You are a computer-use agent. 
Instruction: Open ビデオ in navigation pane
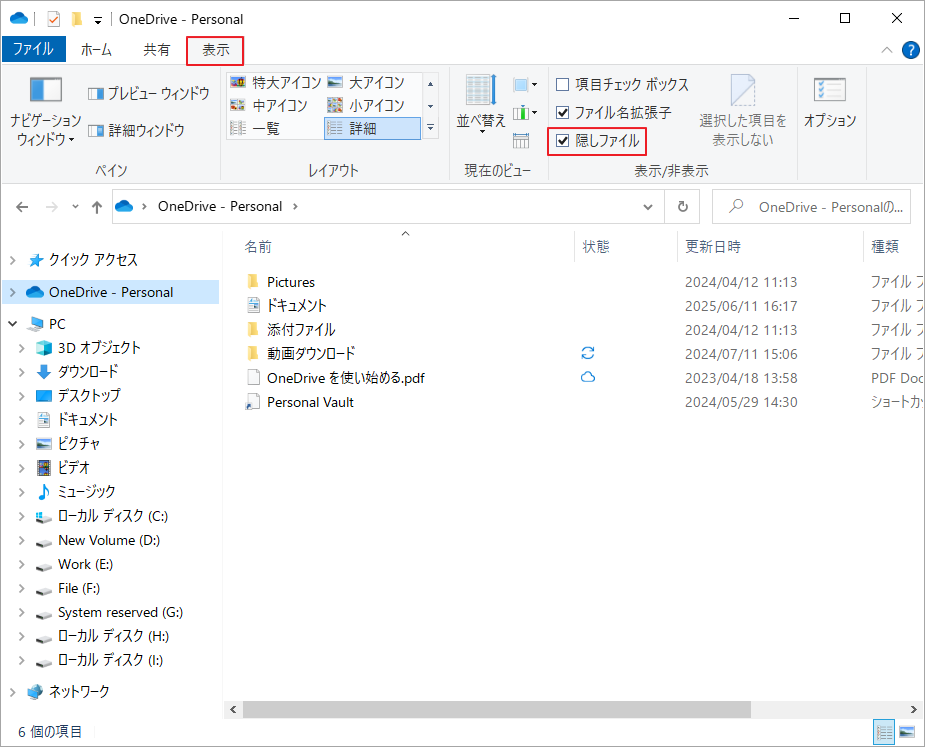pyautogui.click(x=73, y=468)
